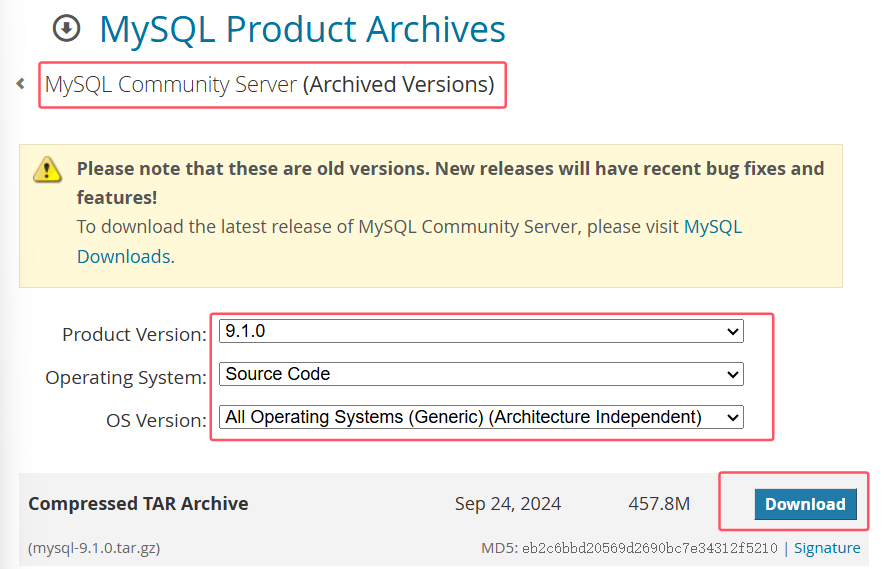The height and width of the screenshot is (569, 887).
Task: Click the Product Version label
Action: pyautogui.click(x=134, y=334)
